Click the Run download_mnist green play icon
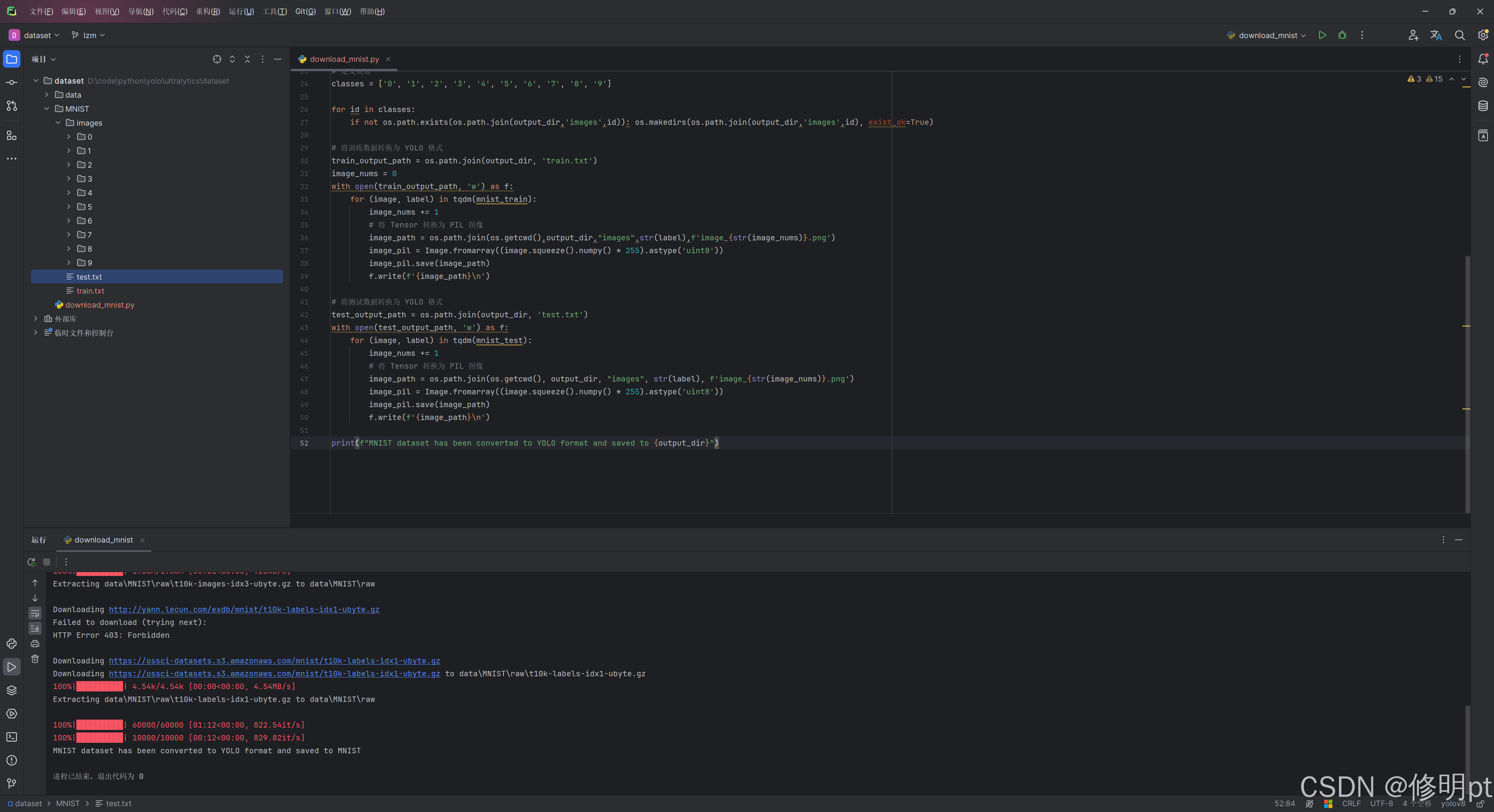The height and width of the screenshot is (812, 1494). (x=1322, y=35)
